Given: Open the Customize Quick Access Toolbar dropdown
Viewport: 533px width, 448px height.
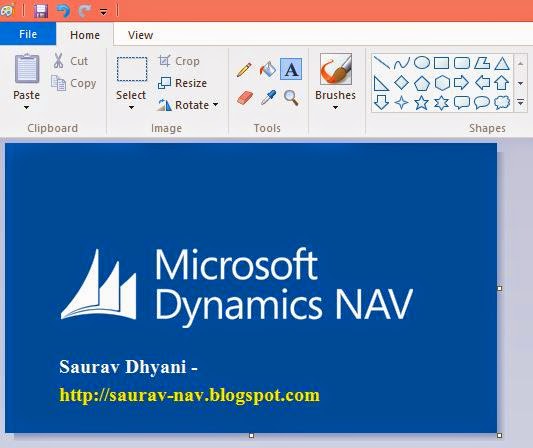Looking at the screenshot, I should [x=104, y=12].
